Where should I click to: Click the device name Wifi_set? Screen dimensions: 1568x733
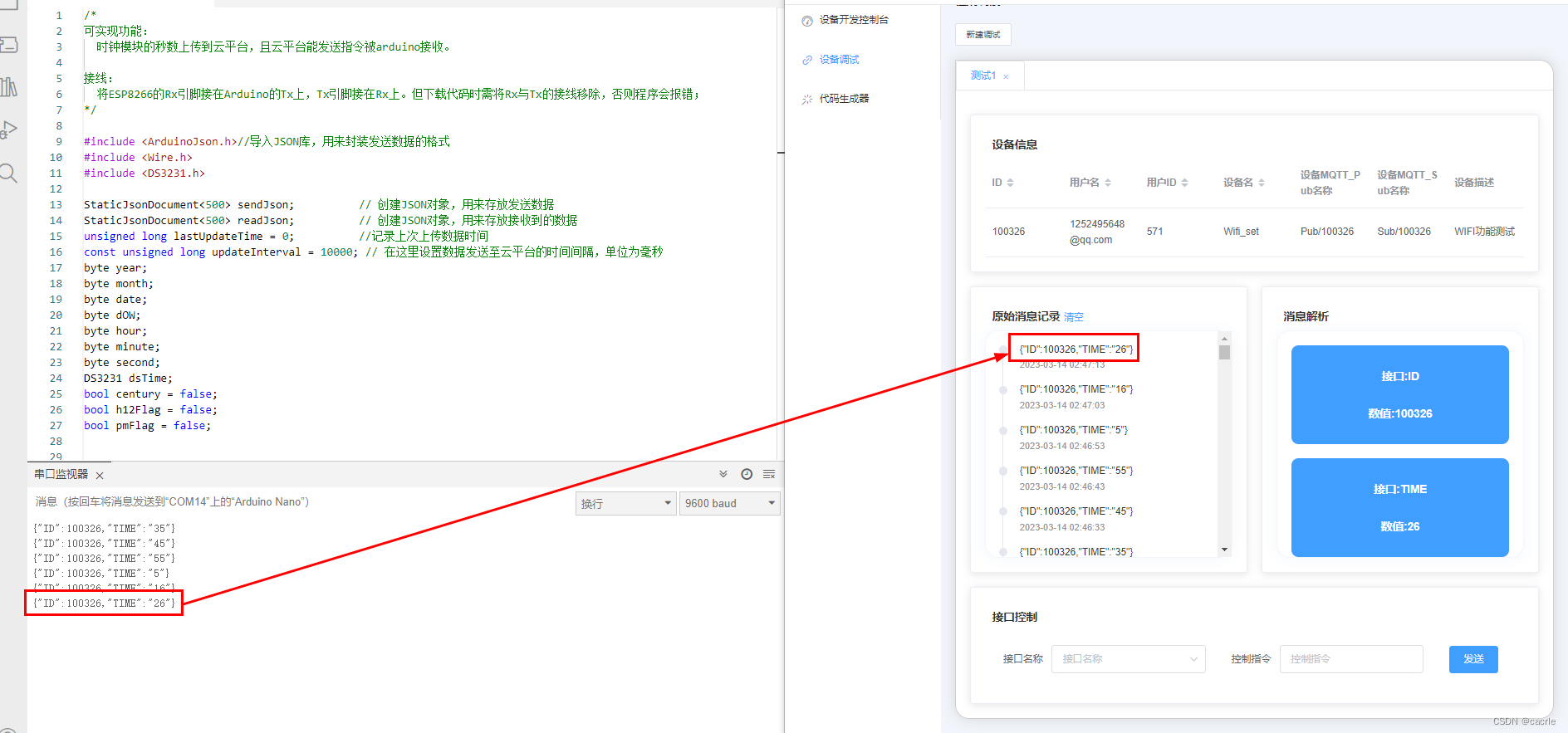[x=1241, y=232]
